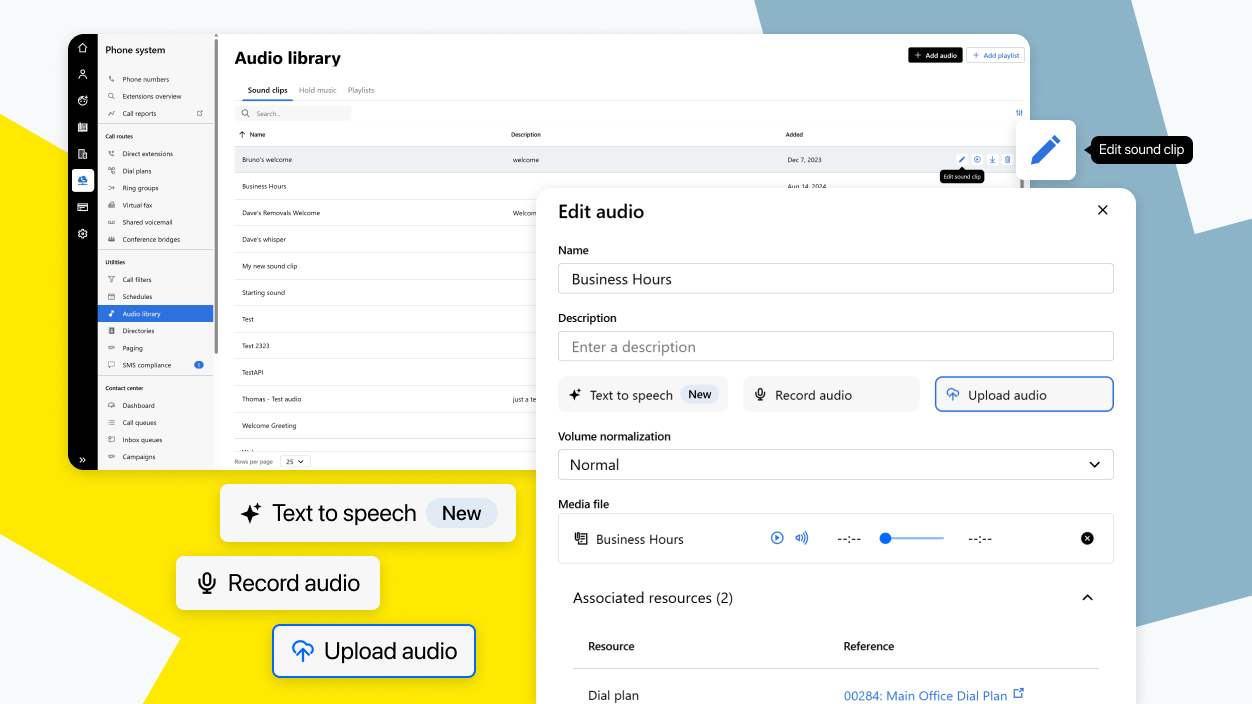Viewport: 1252px width, 704px height.
Task: Click the Description input field
Action: point(835,347)
